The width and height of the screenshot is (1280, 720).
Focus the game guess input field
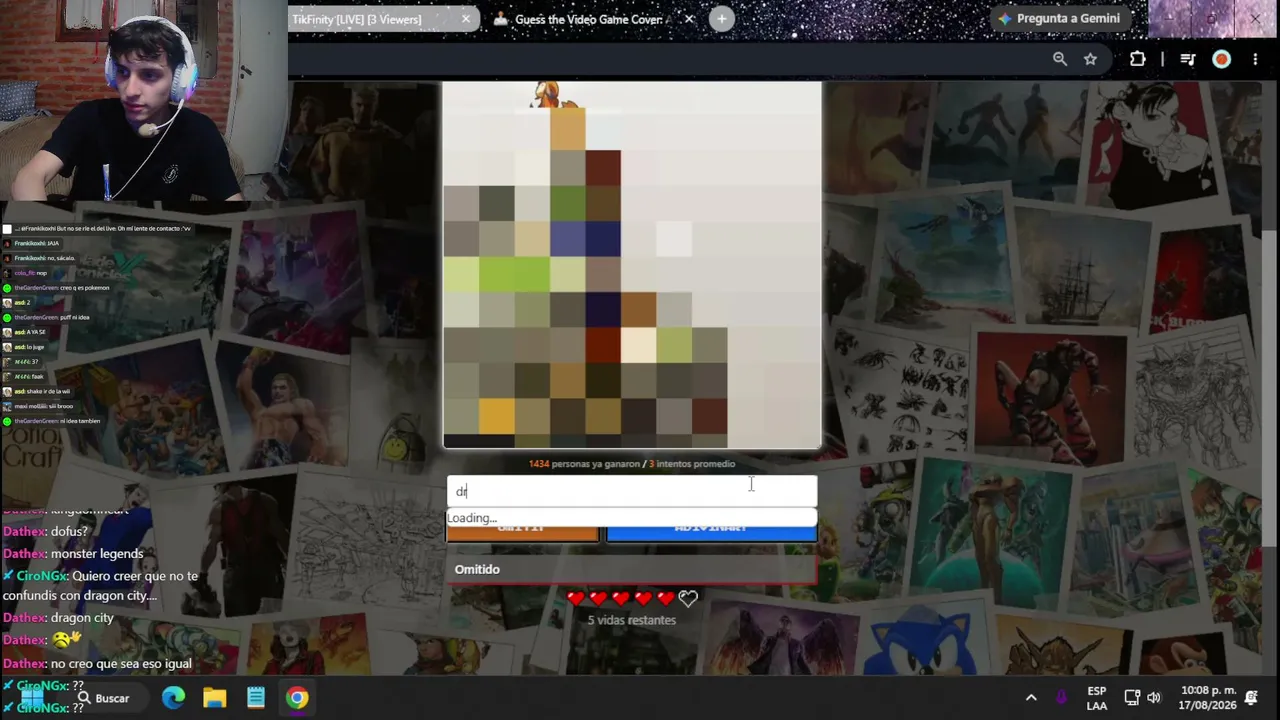click(x=632, y=491)
